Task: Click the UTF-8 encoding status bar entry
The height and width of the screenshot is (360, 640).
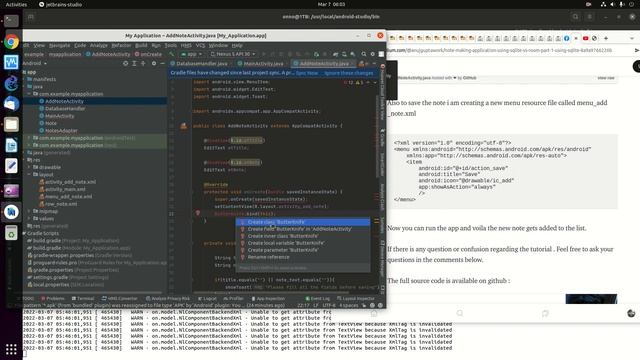Action: click(329, 305)
